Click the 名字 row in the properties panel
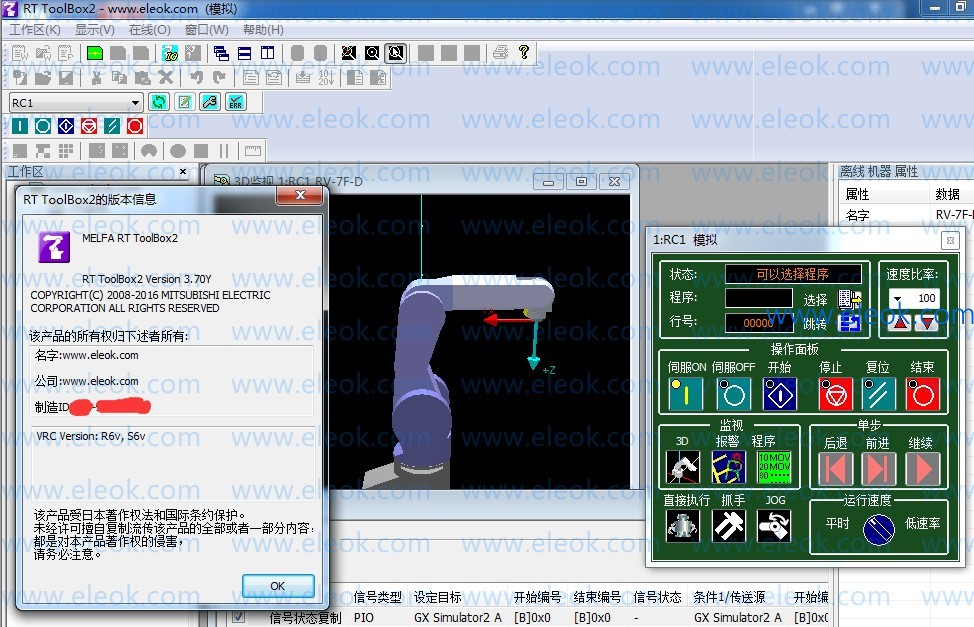Screen dimensions: 974x627 click(x=906, y=215)
